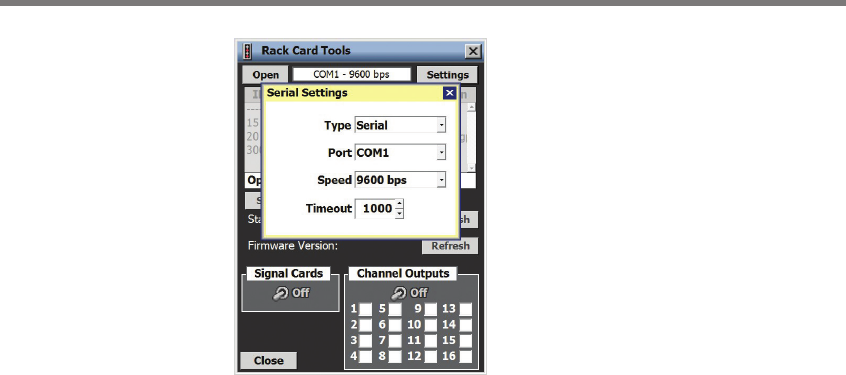Toggle the Signal Cards Off key switch
This screenshot has width=846, height=375.
[290, 293]
